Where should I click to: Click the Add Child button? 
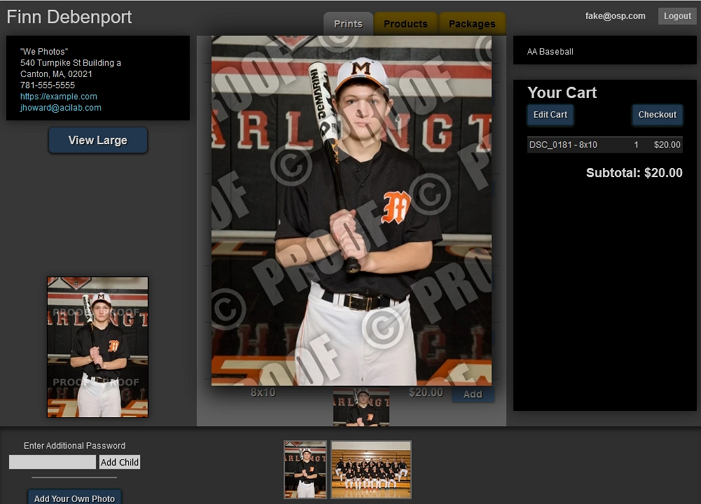[119, 462]
